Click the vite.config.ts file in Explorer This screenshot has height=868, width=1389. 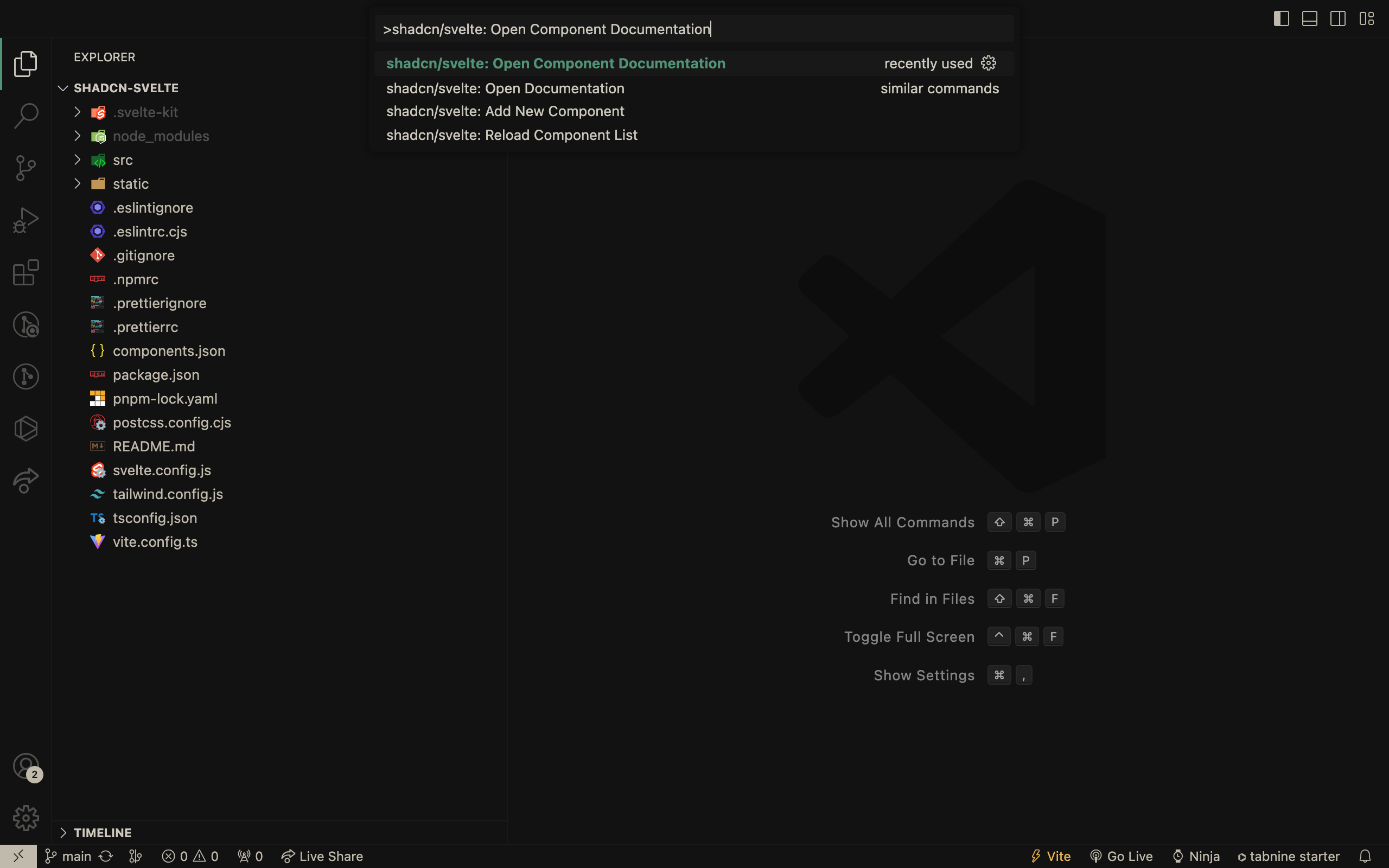point(155,541)
